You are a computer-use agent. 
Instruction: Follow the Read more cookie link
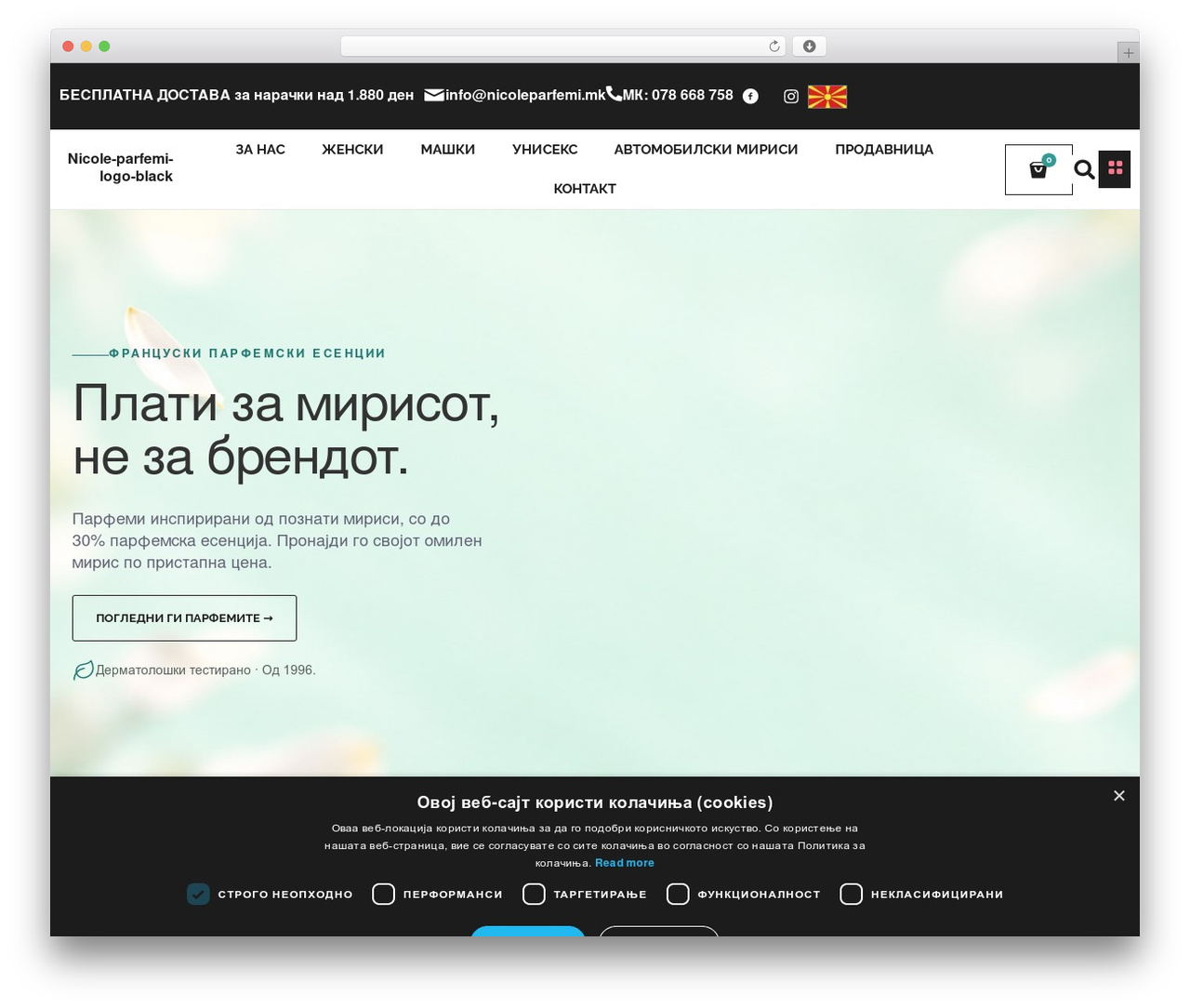click(x=625, y=863)
